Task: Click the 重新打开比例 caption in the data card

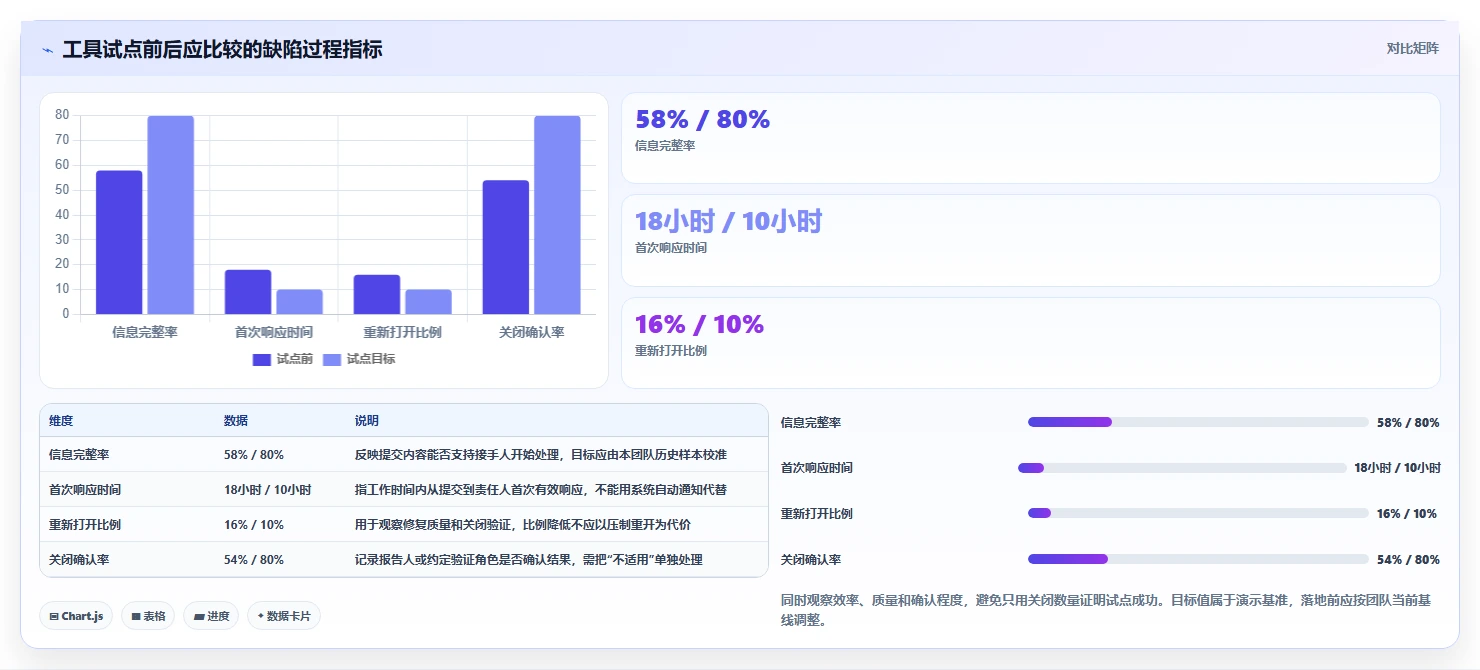Action: [671, 351]
